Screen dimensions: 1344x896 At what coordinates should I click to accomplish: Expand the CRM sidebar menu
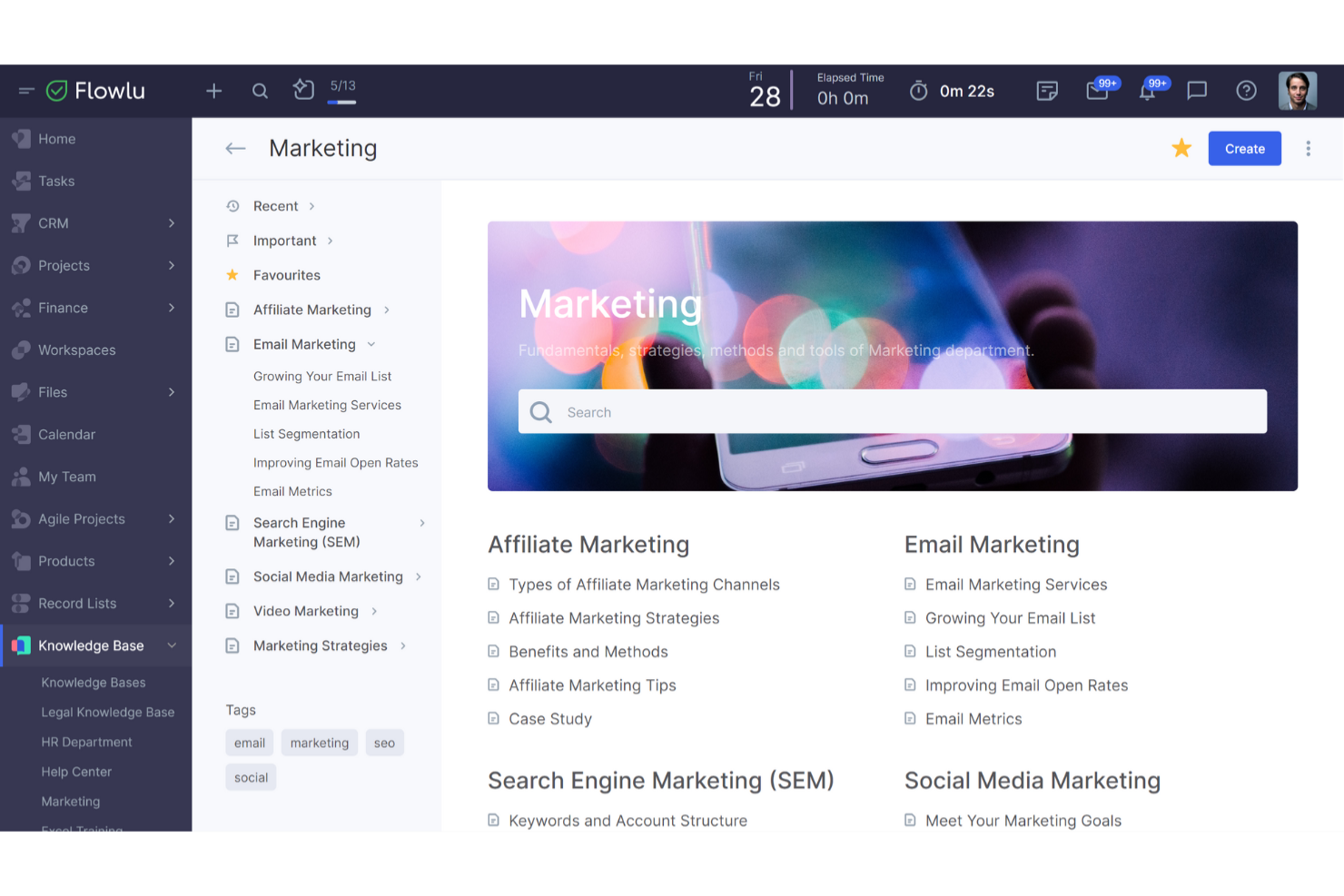tap(172, 223)
